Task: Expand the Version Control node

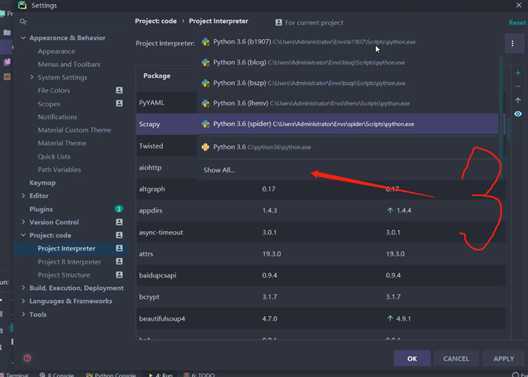Action: (x=23, y=222)
